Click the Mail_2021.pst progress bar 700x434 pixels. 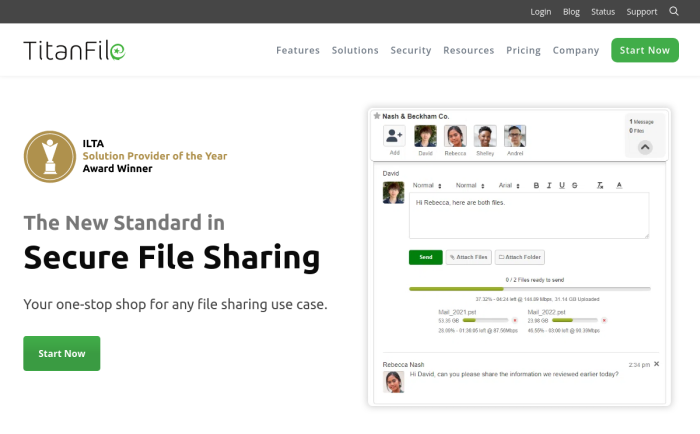point(485,320)
